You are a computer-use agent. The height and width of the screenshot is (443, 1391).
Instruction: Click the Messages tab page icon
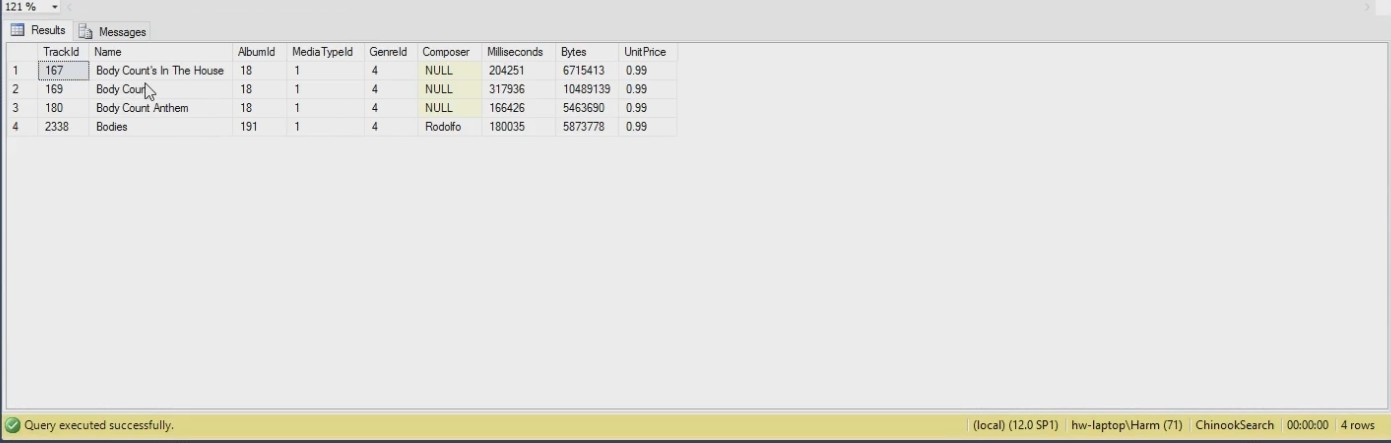(86, 32)
